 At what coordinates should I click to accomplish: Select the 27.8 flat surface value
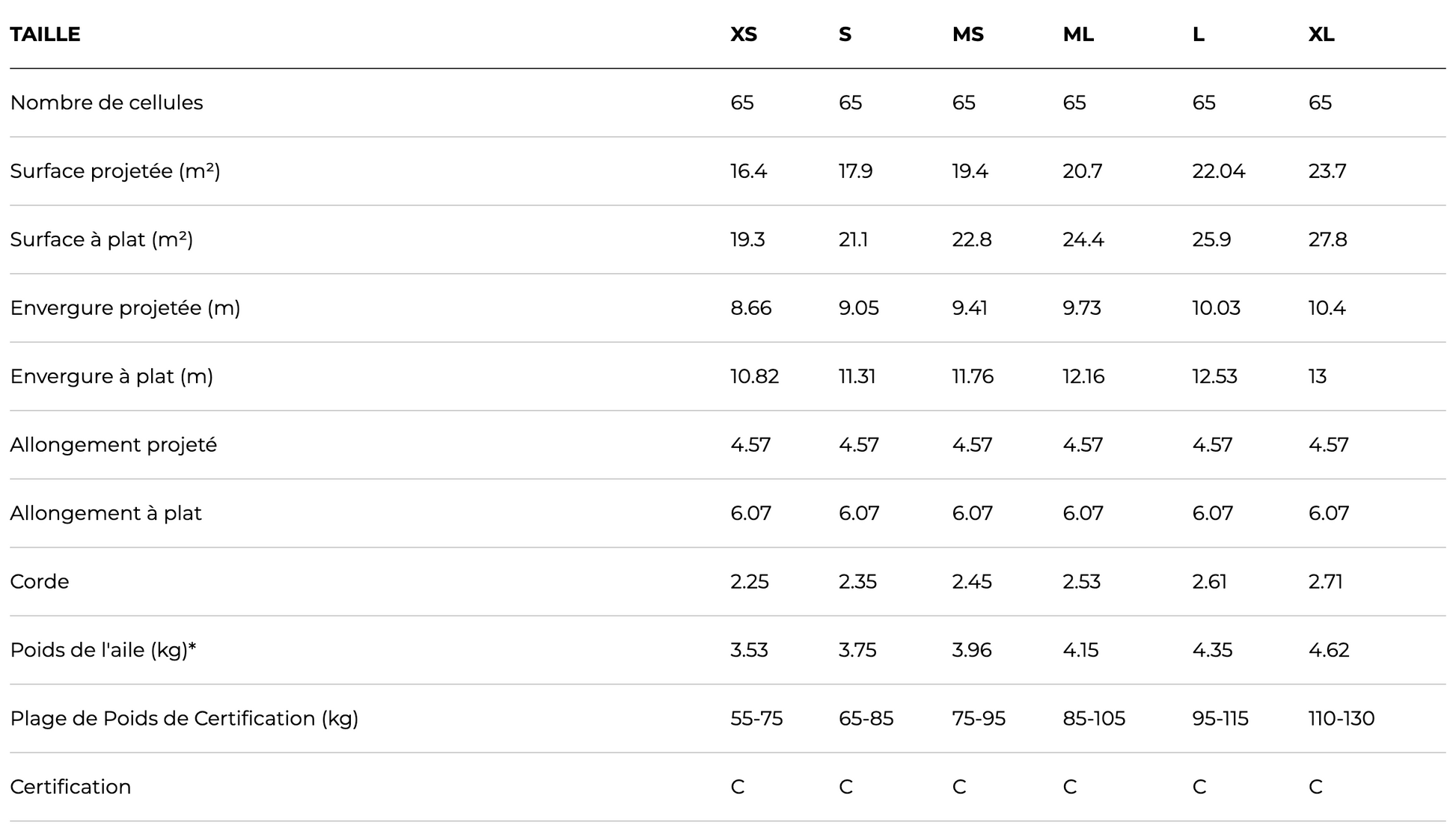[x=1327, y=239]
